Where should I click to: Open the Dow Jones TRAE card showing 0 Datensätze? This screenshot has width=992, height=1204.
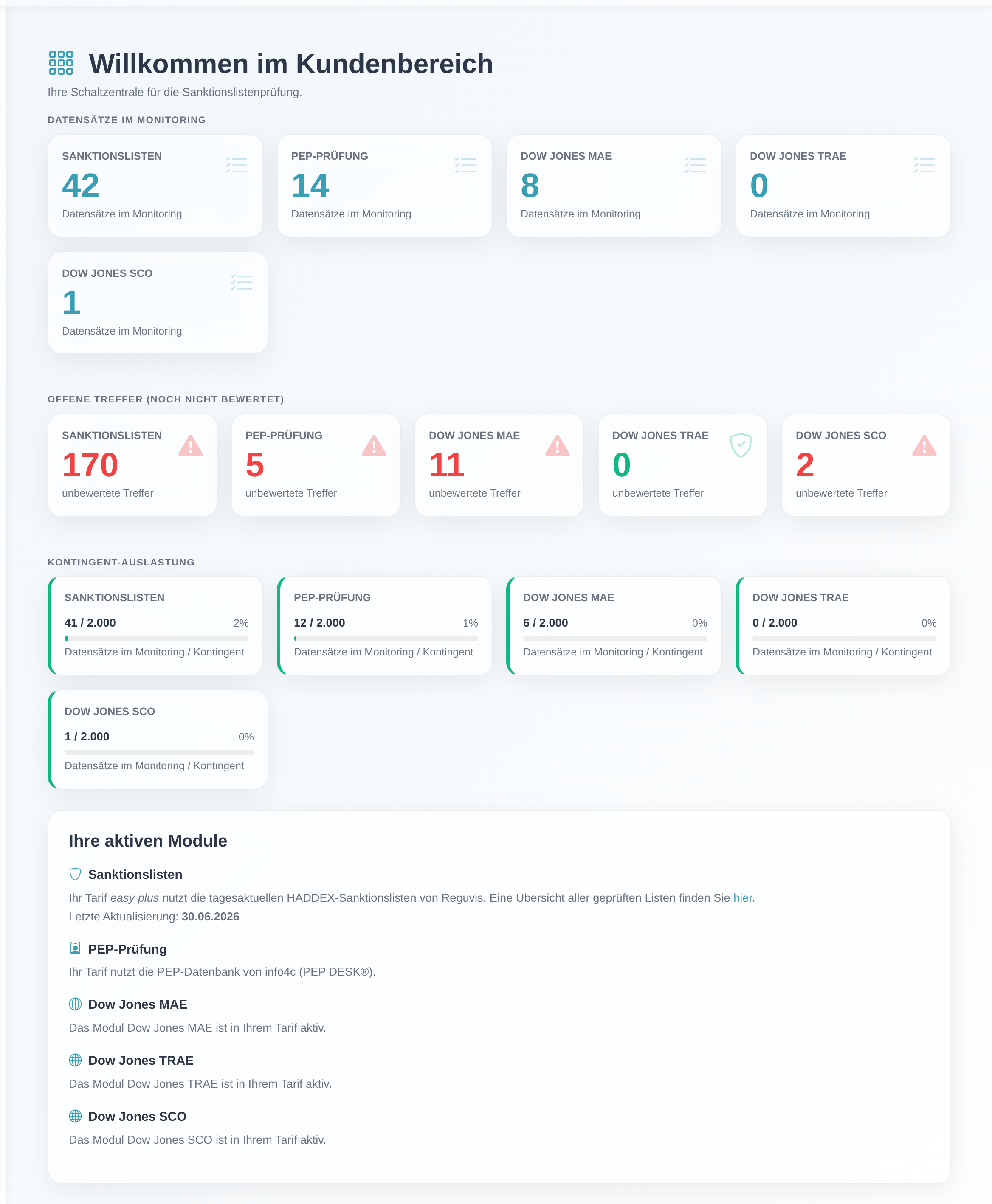click(x=843, y=186)
